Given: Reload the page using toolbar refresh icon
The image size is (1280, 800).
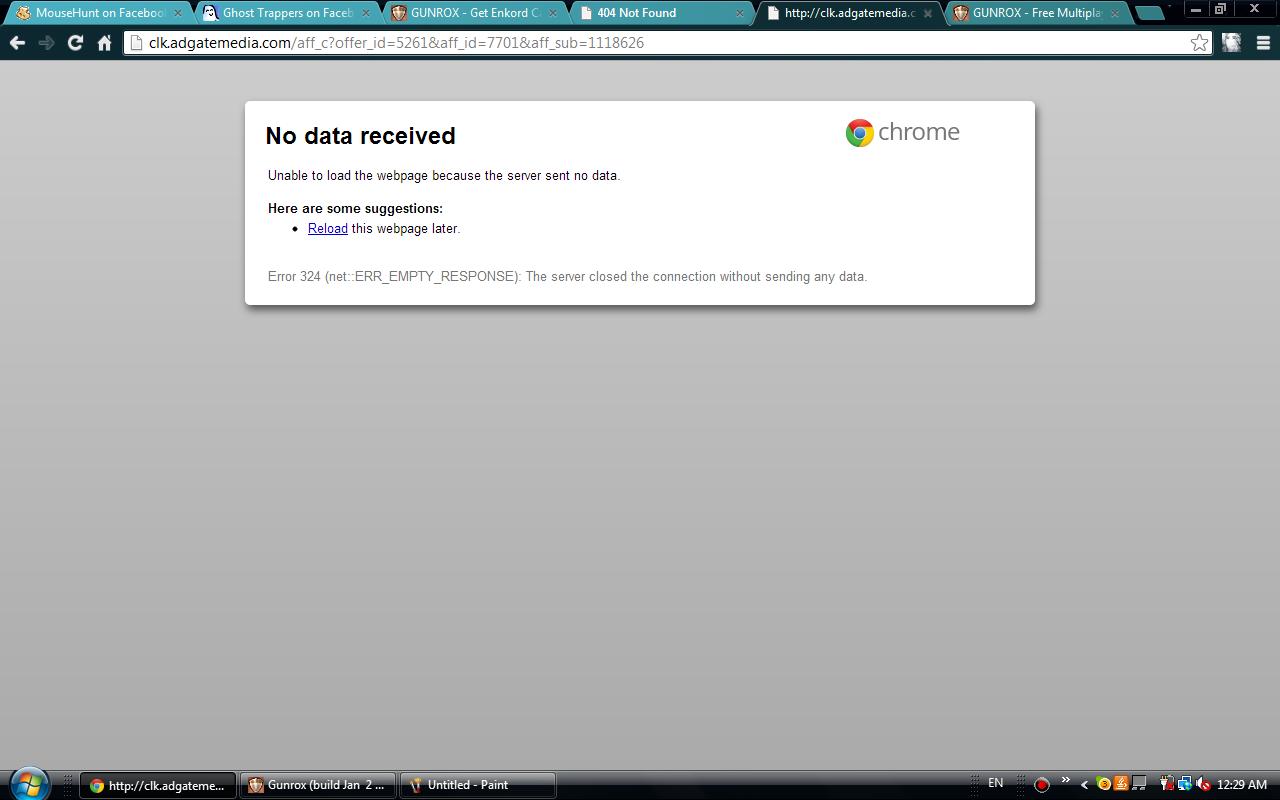Looking at the screenshot, I should coord(75,43).
